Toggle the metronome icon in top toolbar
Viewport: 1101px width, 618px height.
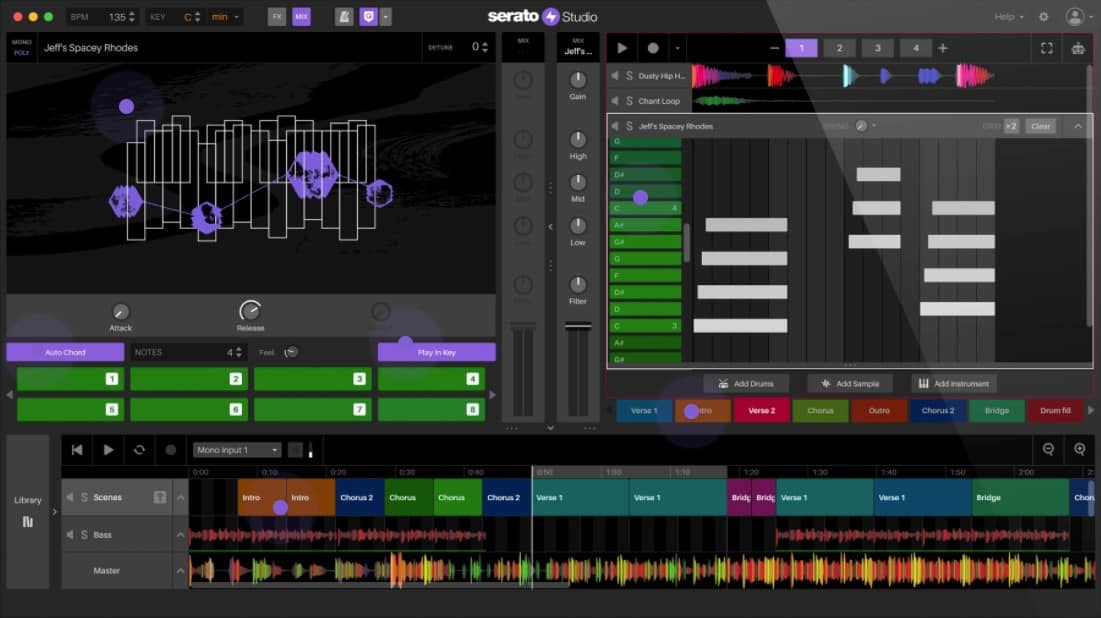[344, 17]
